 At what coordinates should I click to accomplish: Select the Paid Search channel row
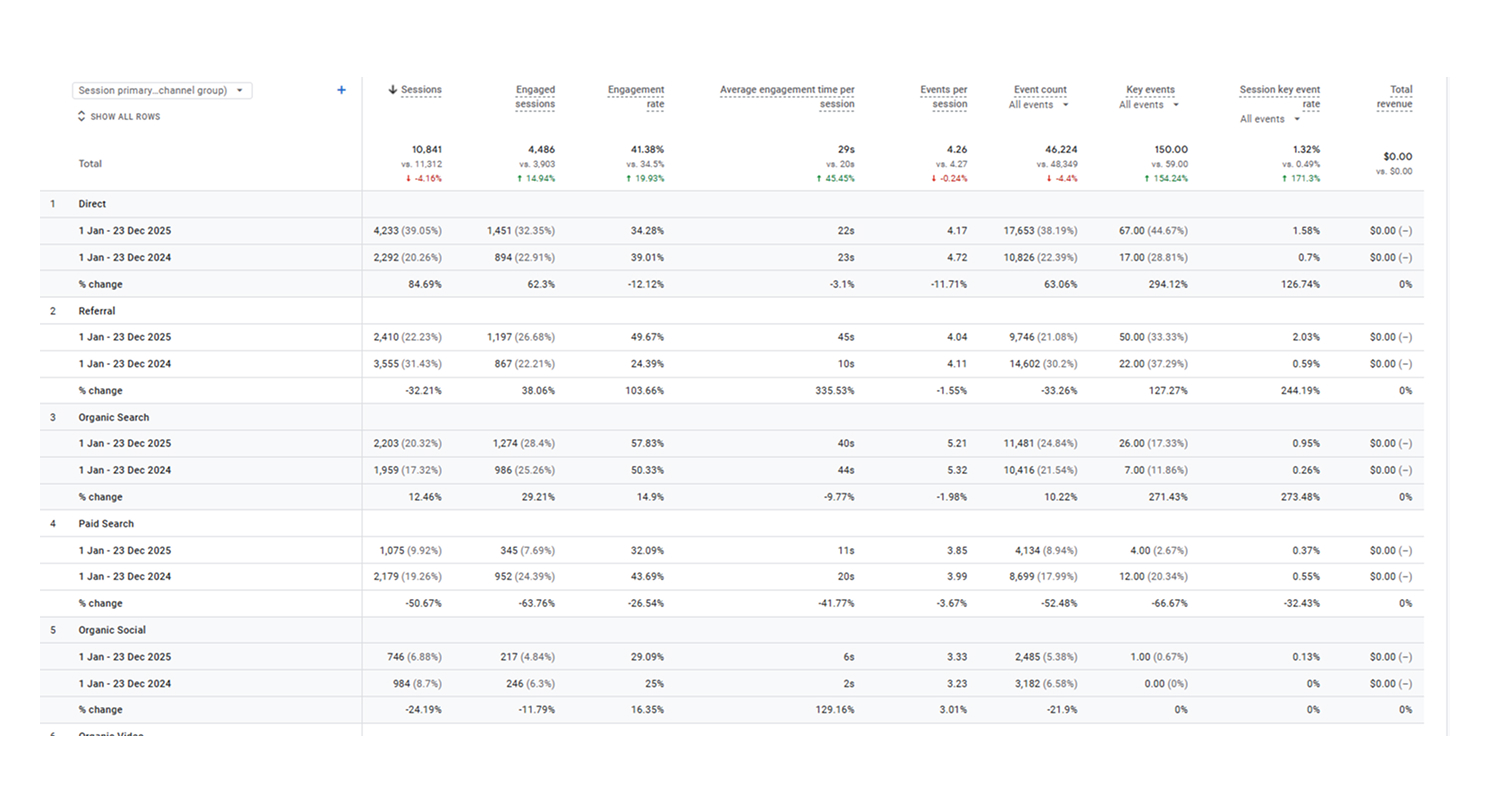[105, 524]
